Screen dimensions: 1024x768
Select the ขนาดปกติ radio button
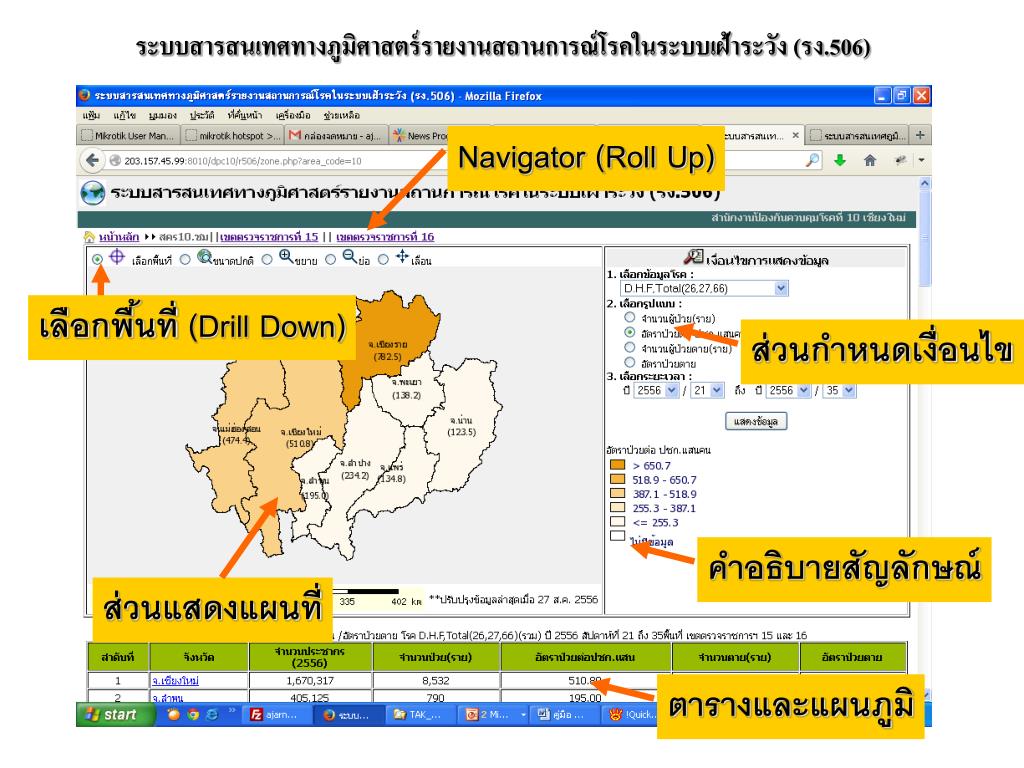(185, 259)
